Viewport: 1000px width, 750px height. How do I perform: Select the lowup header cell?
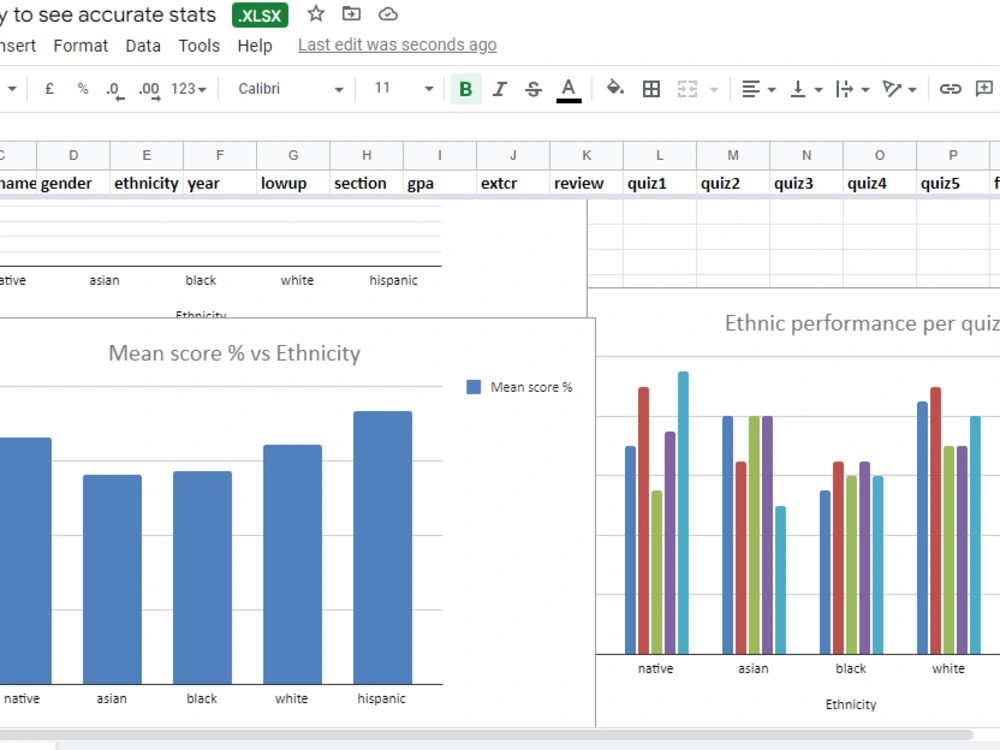293,183
